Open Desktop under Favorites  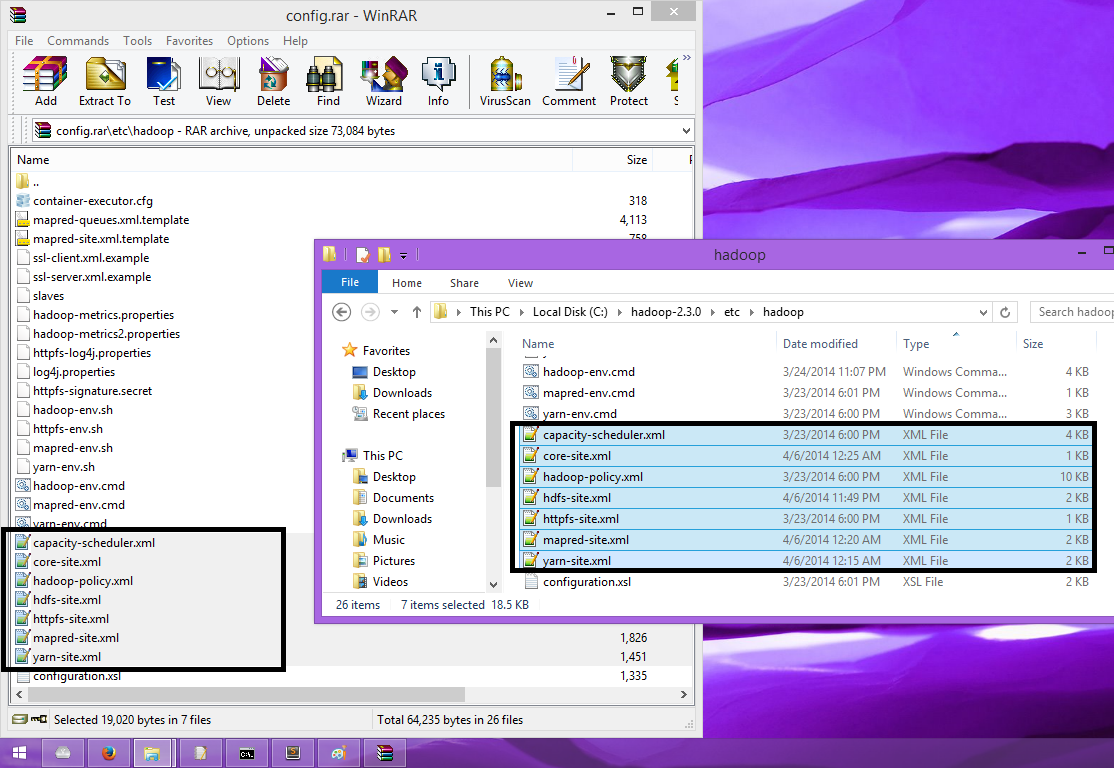click(384, 372)
